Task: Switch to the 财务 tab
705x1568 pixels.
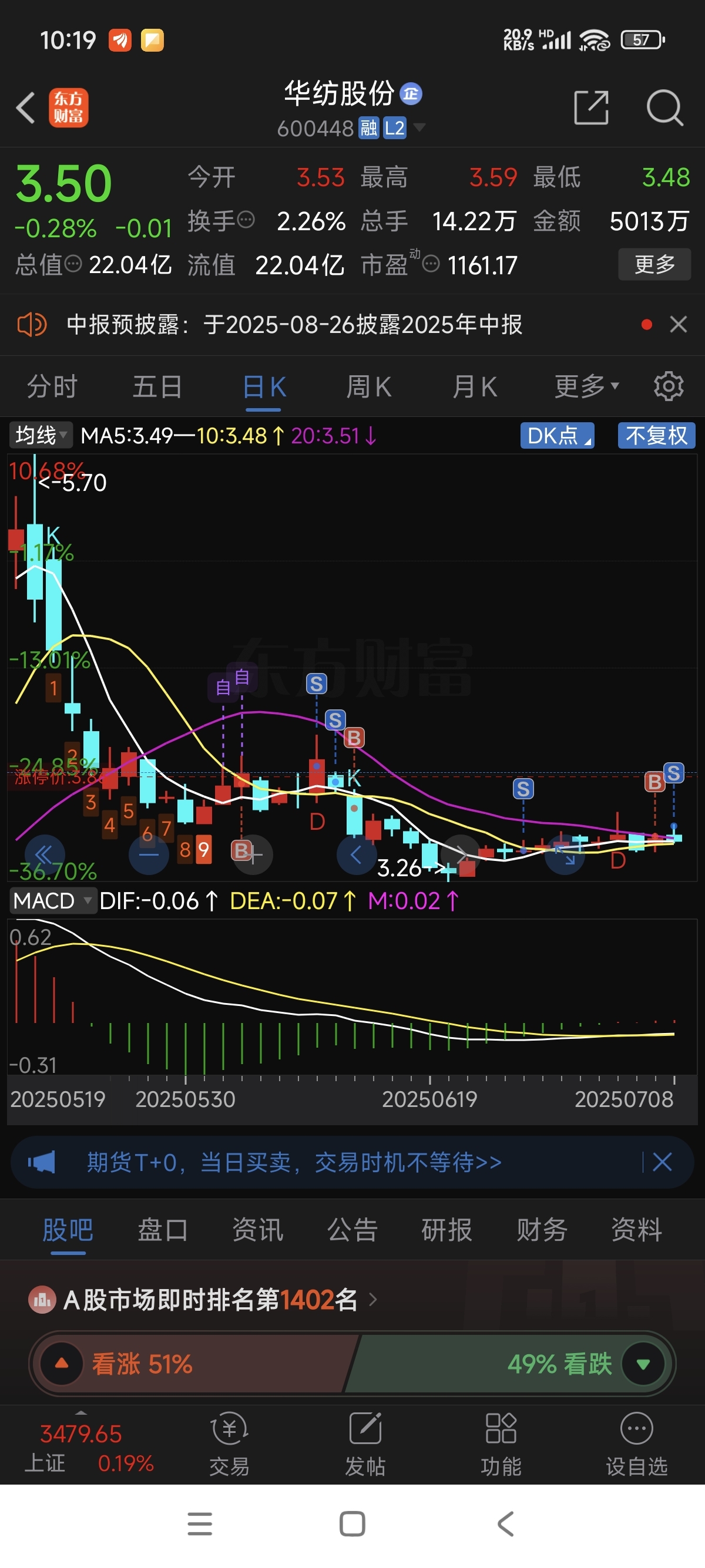Action: [542, 1230]
